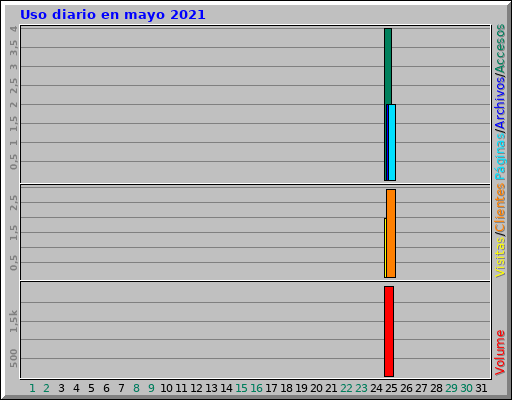Click the '1' value on top chart axis

pyautogui.click(x=13, y=143)
